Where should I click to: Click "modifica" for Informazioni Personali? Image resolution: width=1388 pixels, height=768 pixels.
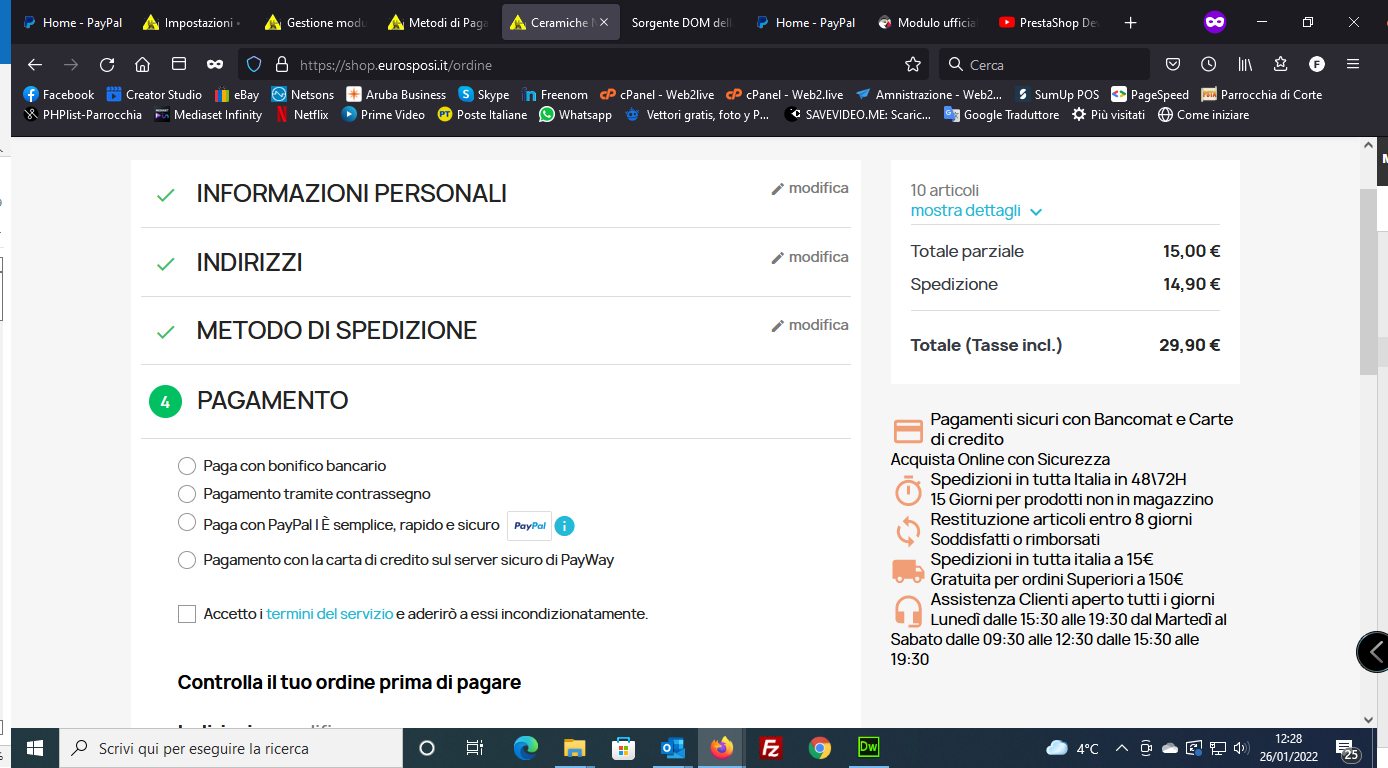[x=810, y=188]
